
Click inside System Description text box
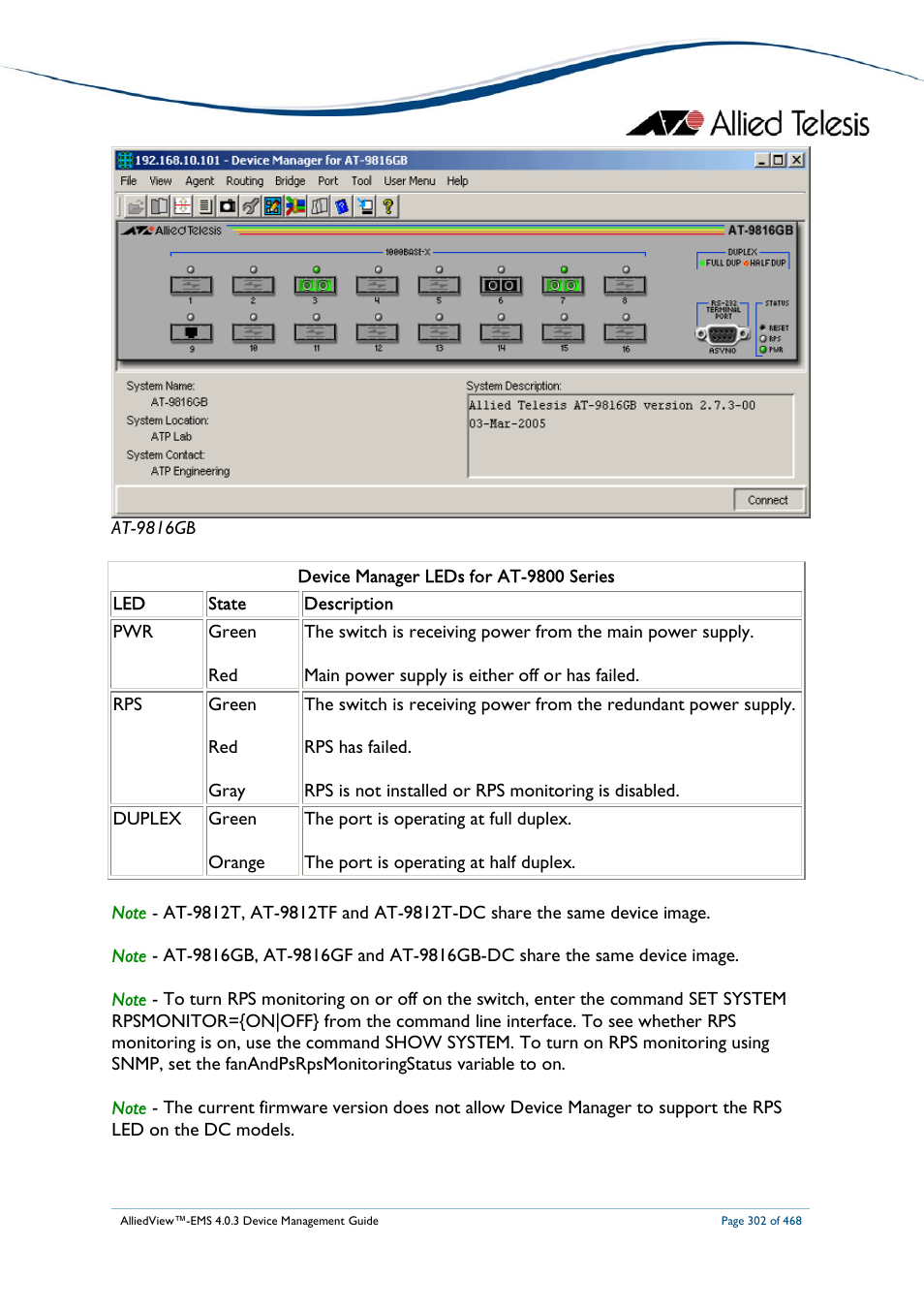pyautogui.click(x=631, y=435)
